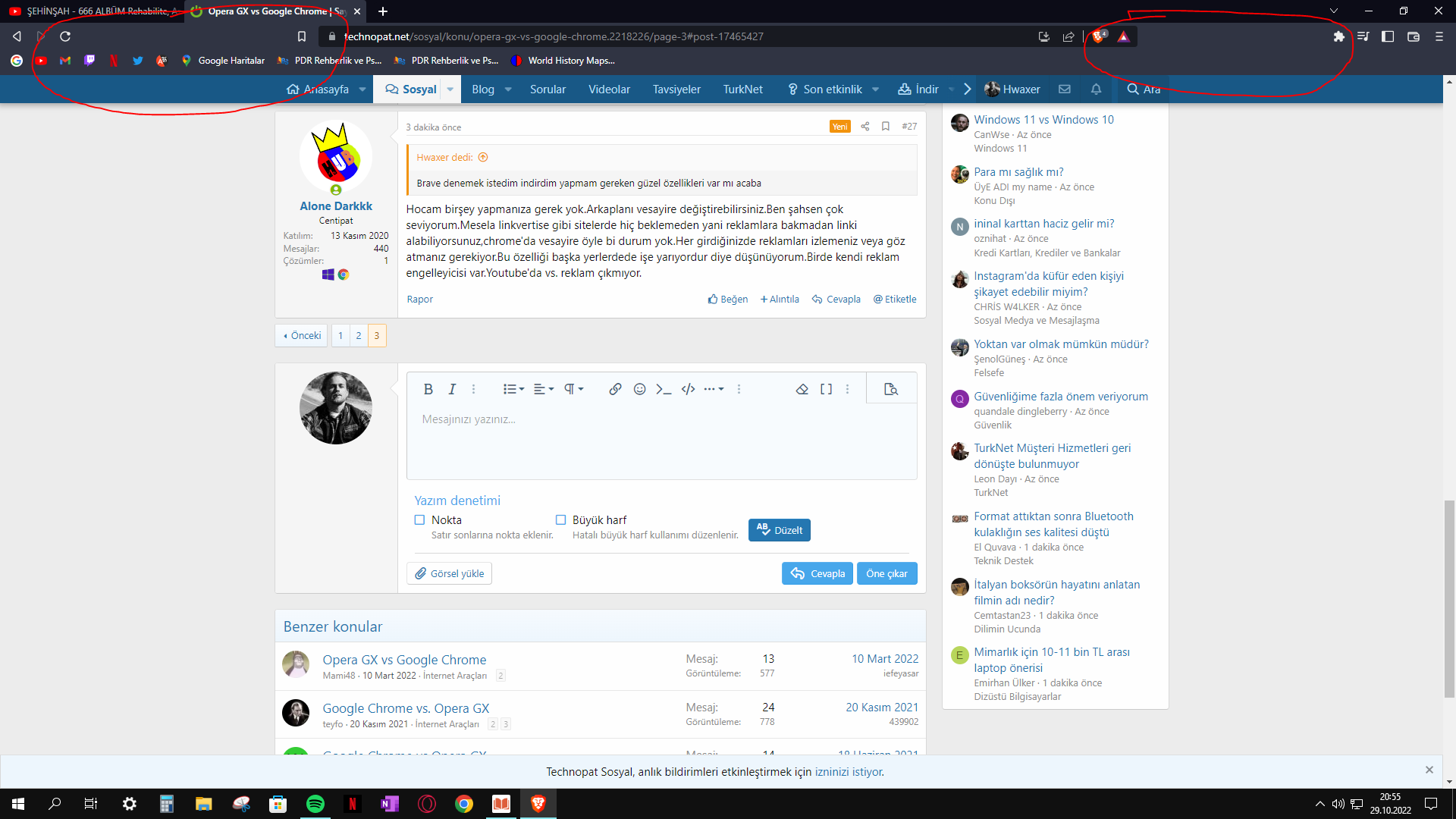Click the Italic formatting icon
1456x819 pixels.
pos(452,389)
